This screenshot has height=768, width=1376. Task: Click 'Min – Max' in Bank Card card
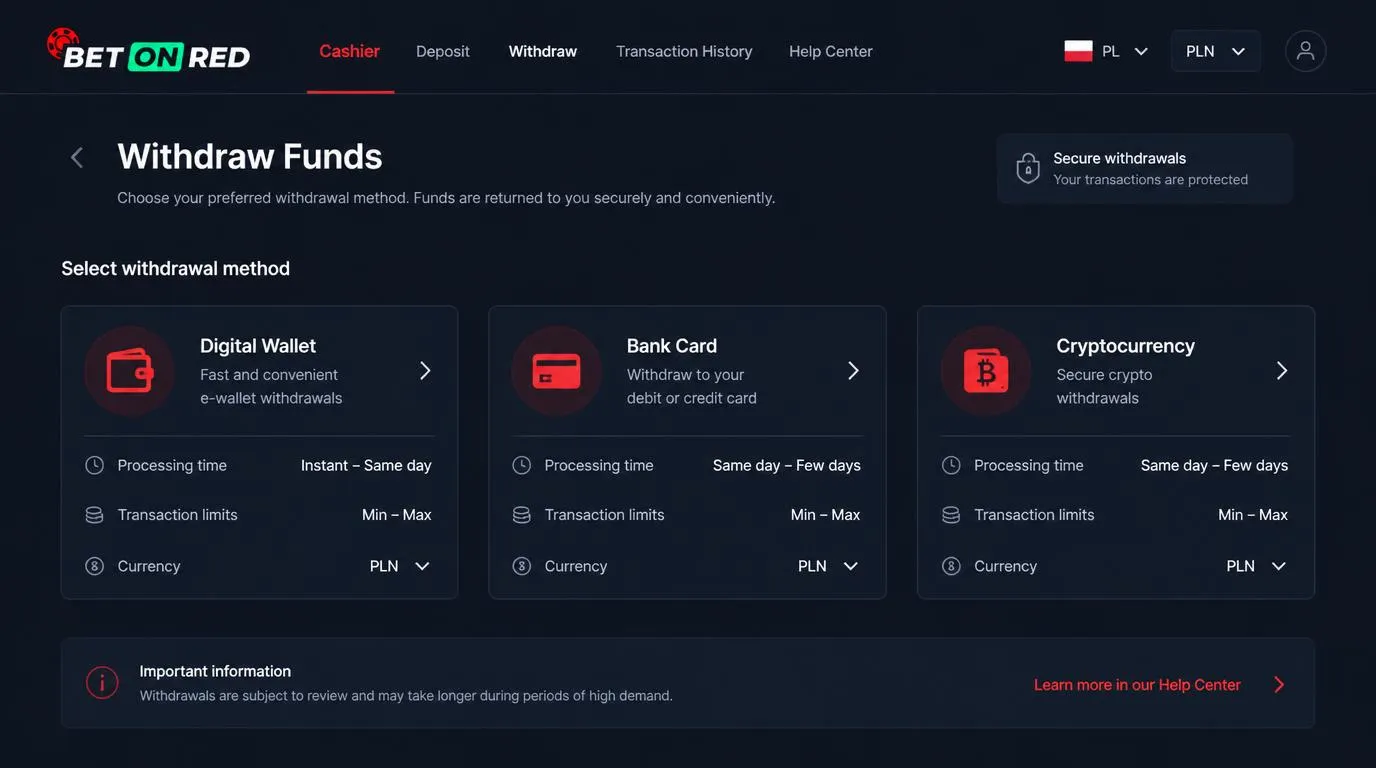point(826,515)
